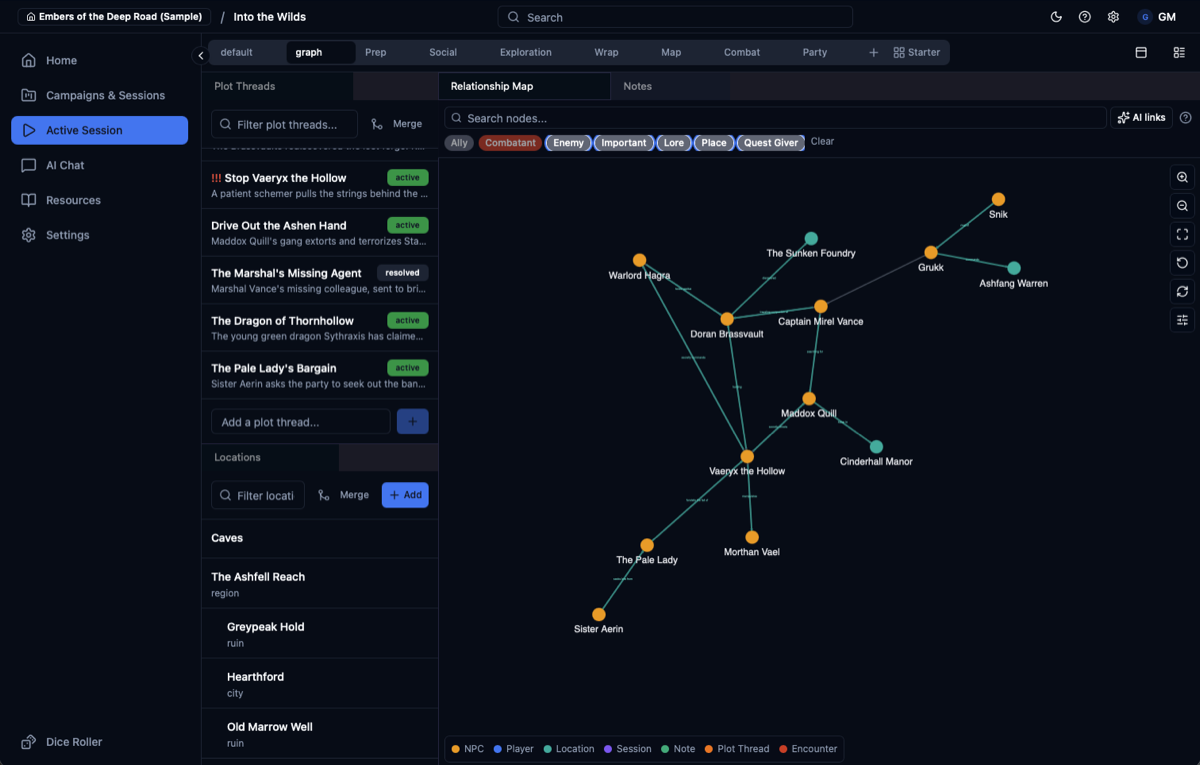Switch to the Social tab

443,52
